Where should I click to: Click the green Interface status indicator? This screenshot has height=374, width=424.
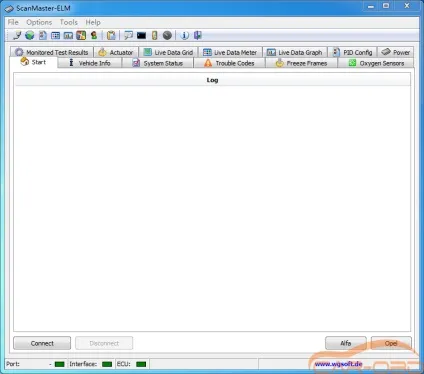(x=107, y=364)
